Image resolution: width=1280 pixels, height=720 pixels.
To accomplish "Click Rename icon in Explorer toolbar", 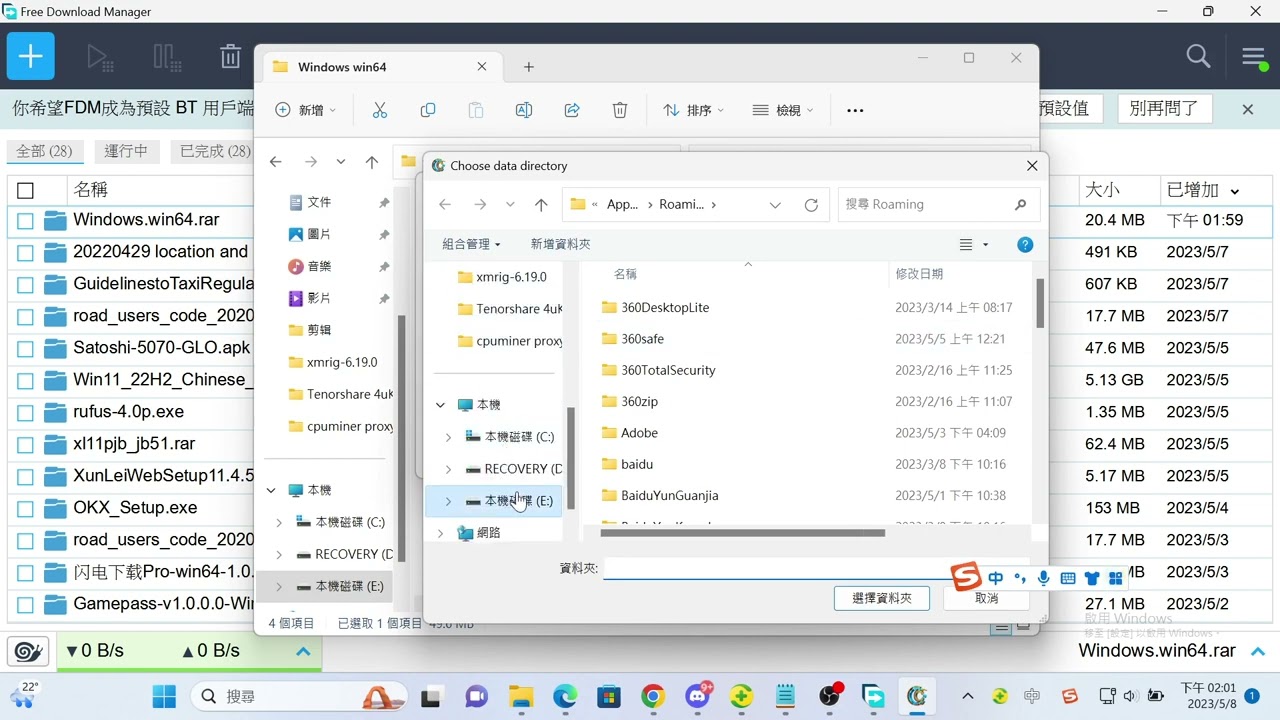I will tap(524, 110).
